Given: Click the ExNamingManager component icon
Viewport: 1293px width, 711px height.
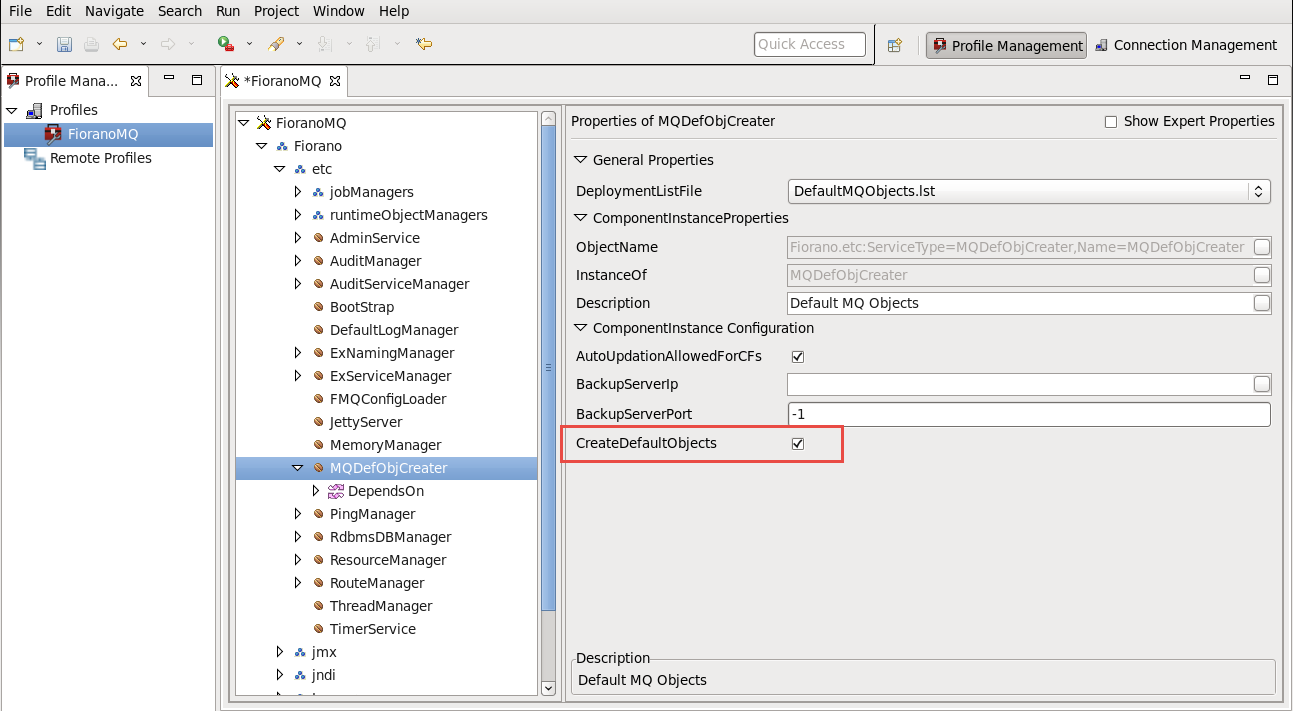Looking at the screenshot, I should click(318, 353).
